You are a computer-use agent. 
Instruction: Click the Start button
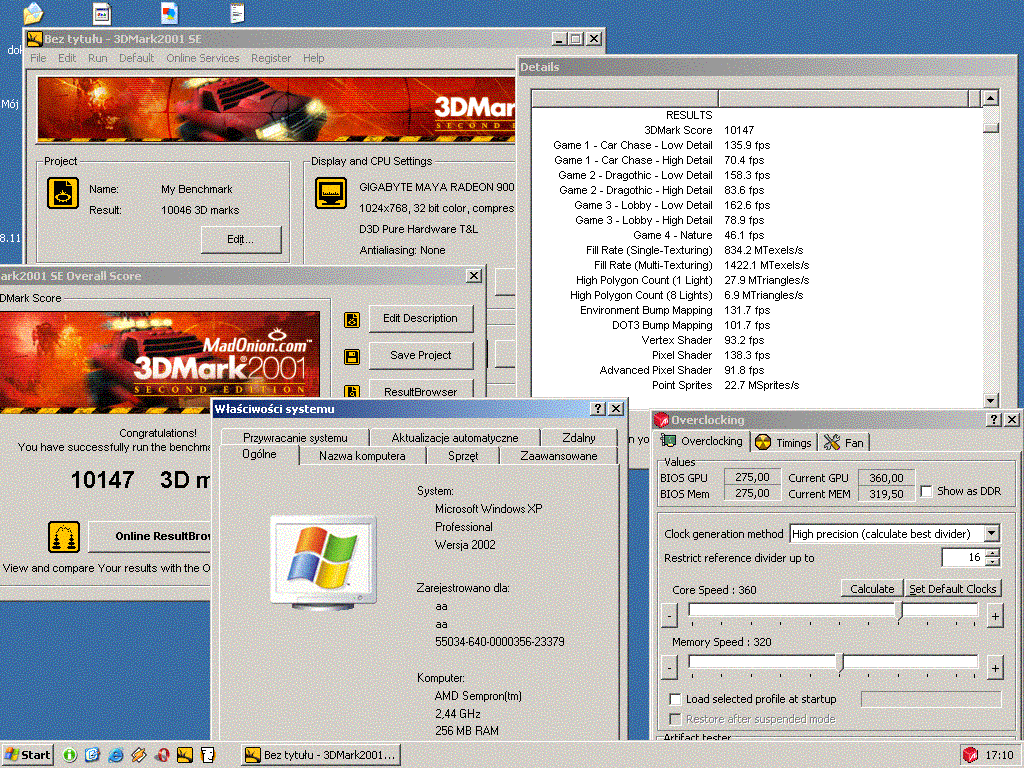pos(28,755)
